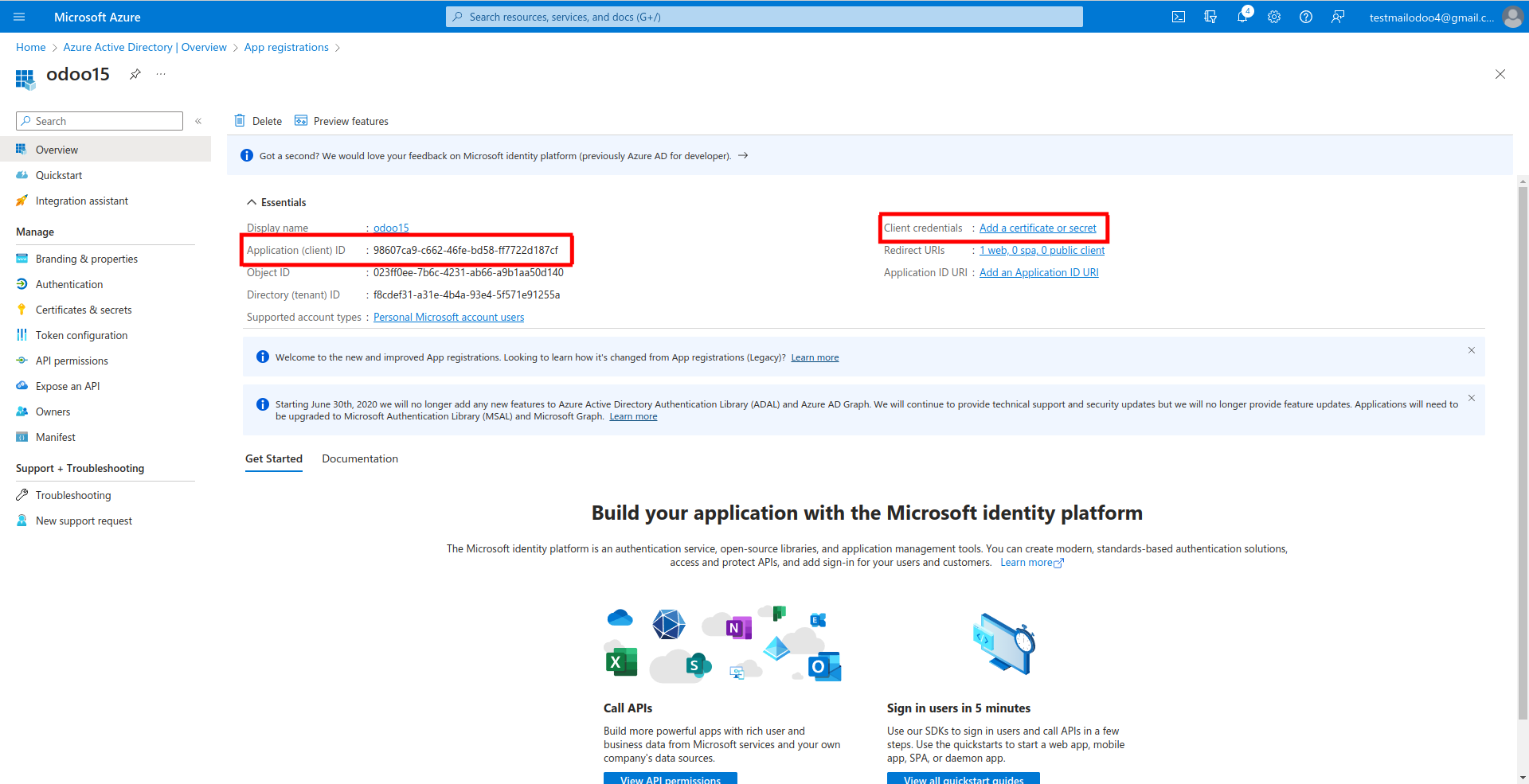The height and width of the screenshot is (784, 1529).
Task: Open the feedback arrow in the banner
Action: tap(743, 156)
